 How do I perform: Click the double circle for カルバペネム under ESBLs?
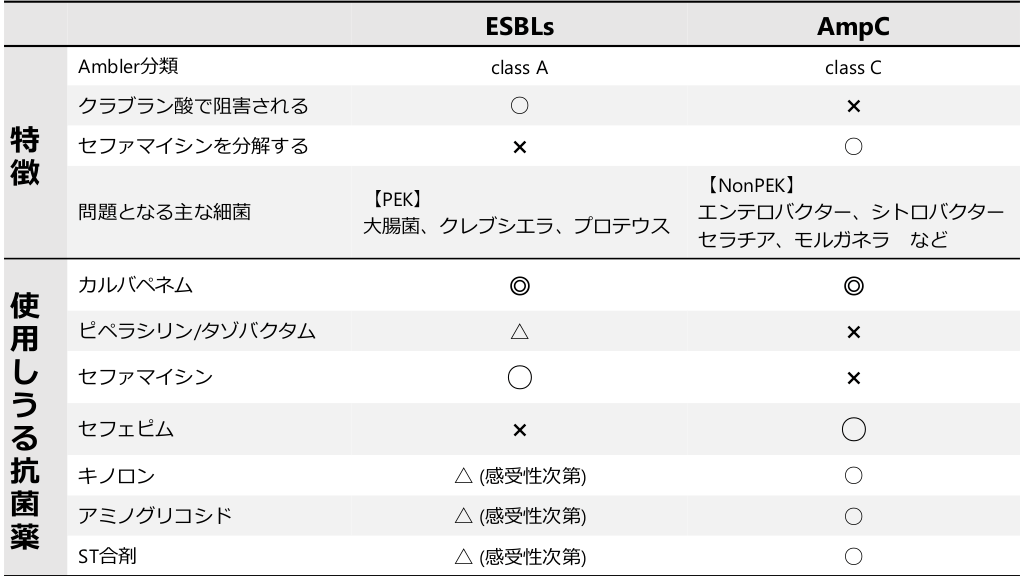pos(518,286)
